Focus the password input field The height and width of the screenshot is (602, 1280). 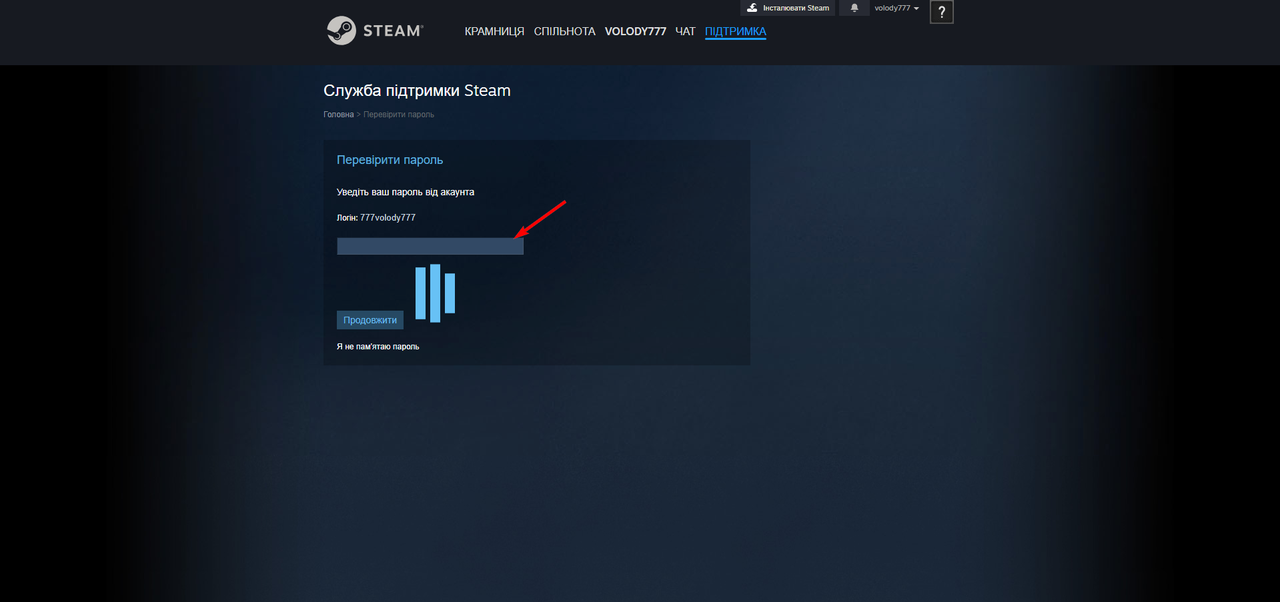coord(430,246)
